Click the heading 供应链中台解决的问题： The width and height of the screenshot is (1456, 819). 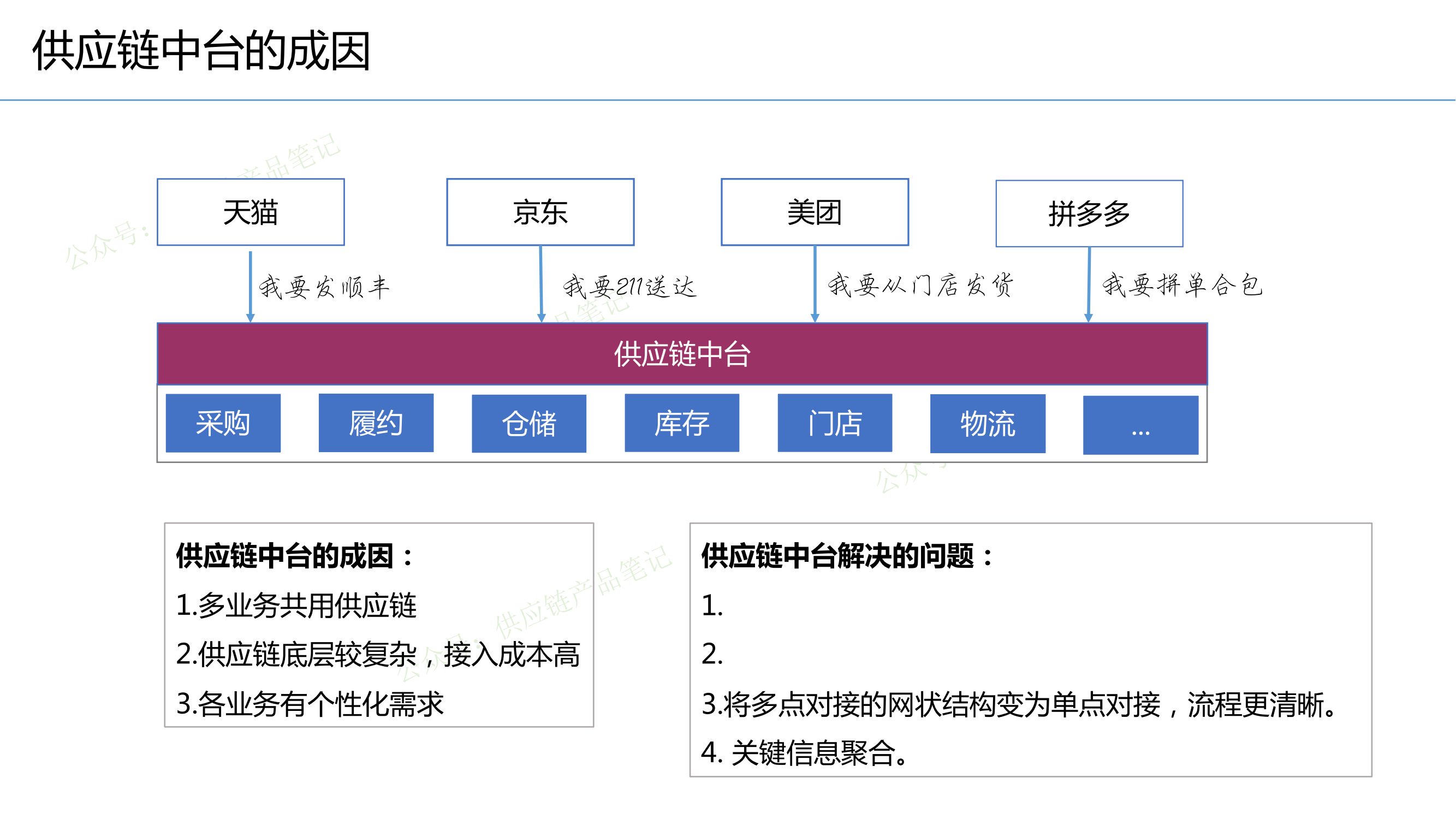point(847,556)
